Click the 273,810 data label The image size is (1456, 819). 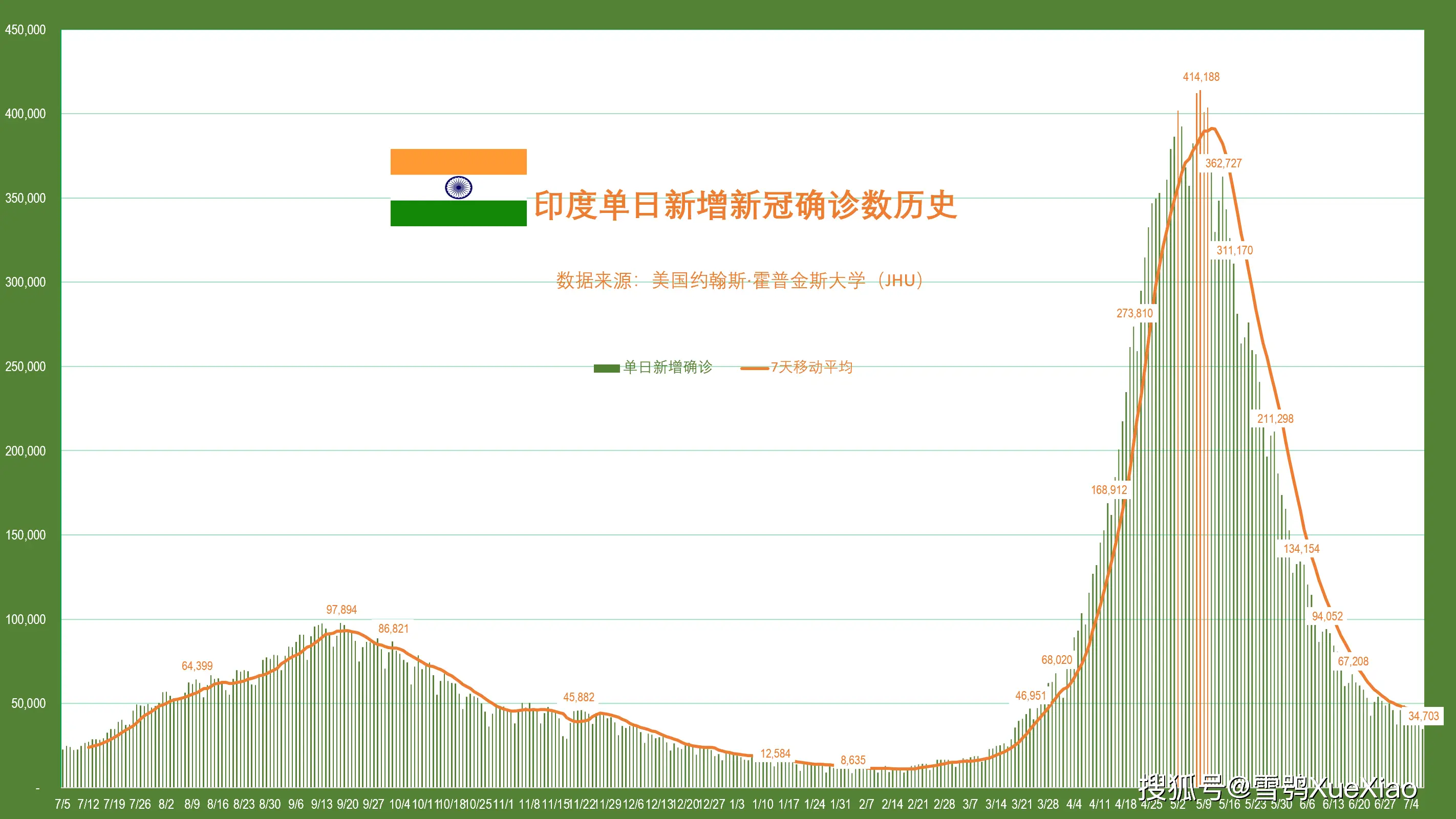pos(1134,313)
